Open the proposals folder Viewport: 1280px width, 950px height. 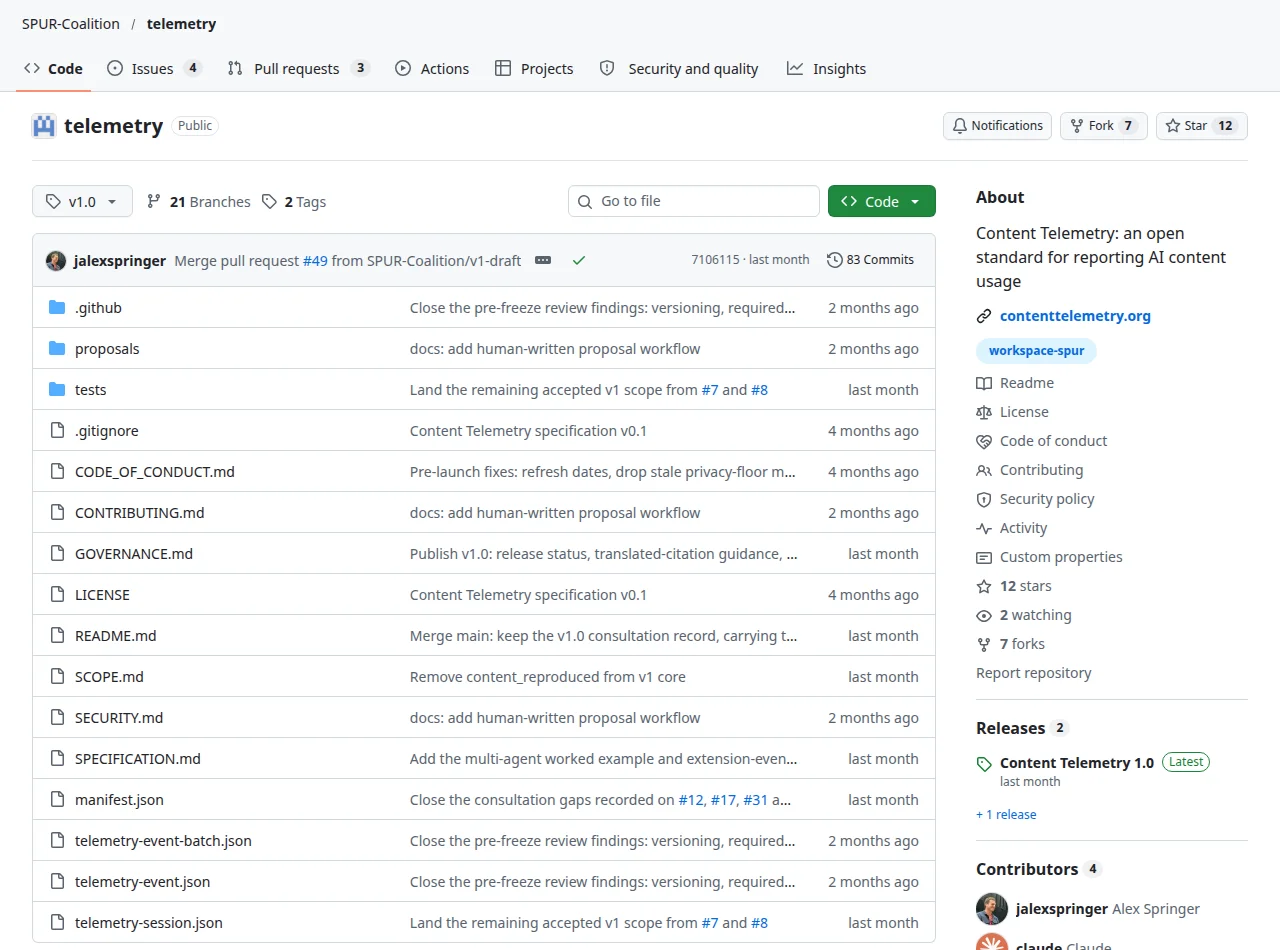coord(107,349)
